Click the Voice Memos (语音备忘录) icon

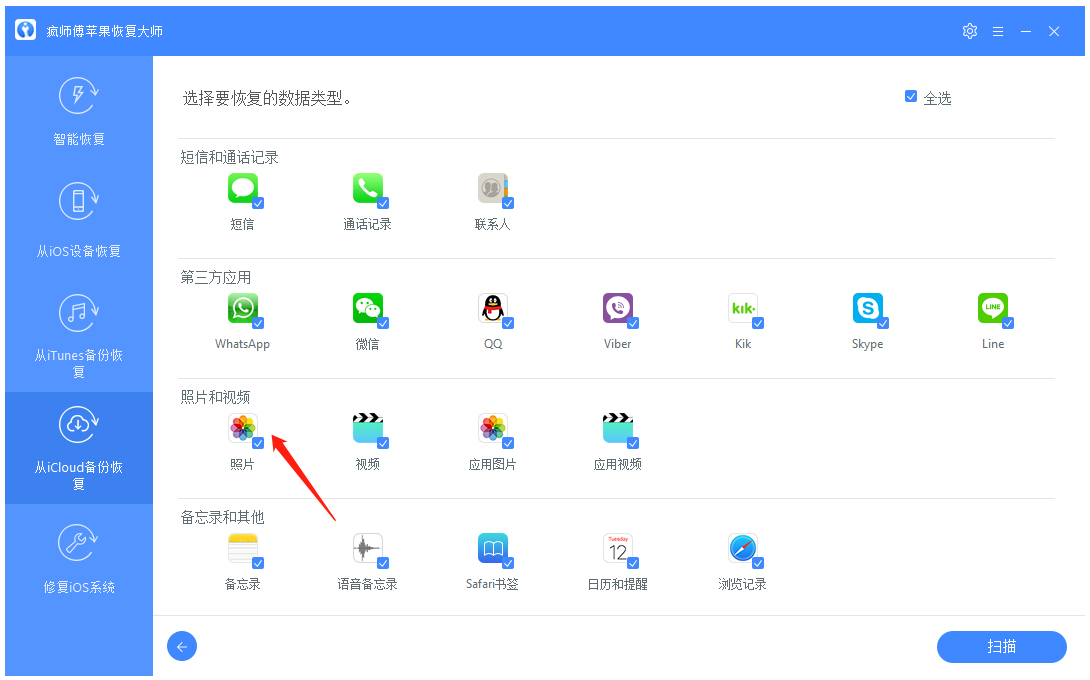368,549
